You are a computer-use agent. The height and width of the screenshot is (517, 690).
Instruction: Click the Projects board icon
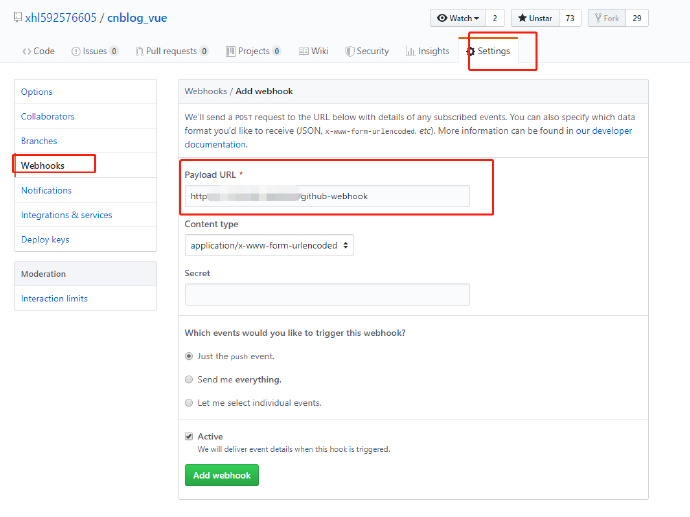(231, 51)
